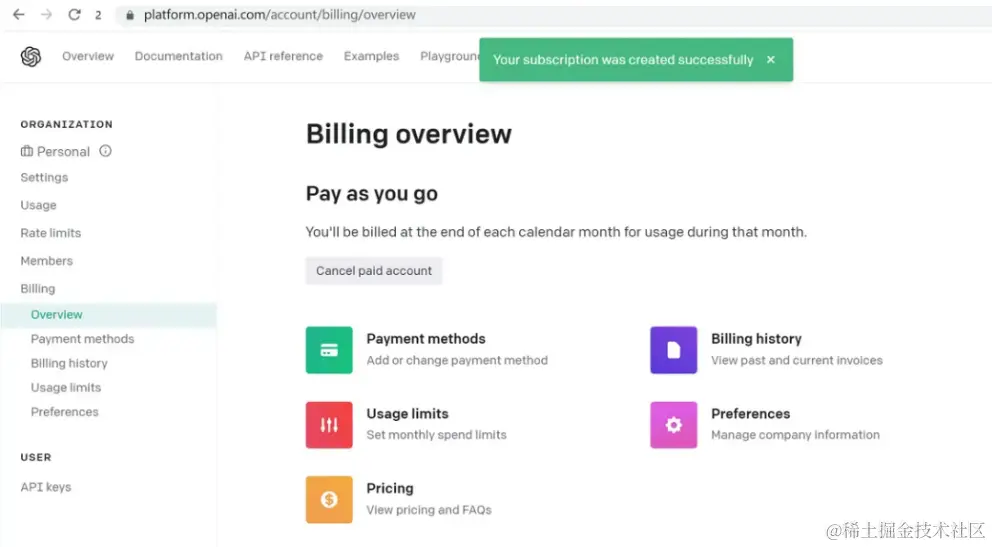This screenshot has height=547, width=992.
Task: Reload the page with refresh icon
Action: pos(74,15)
